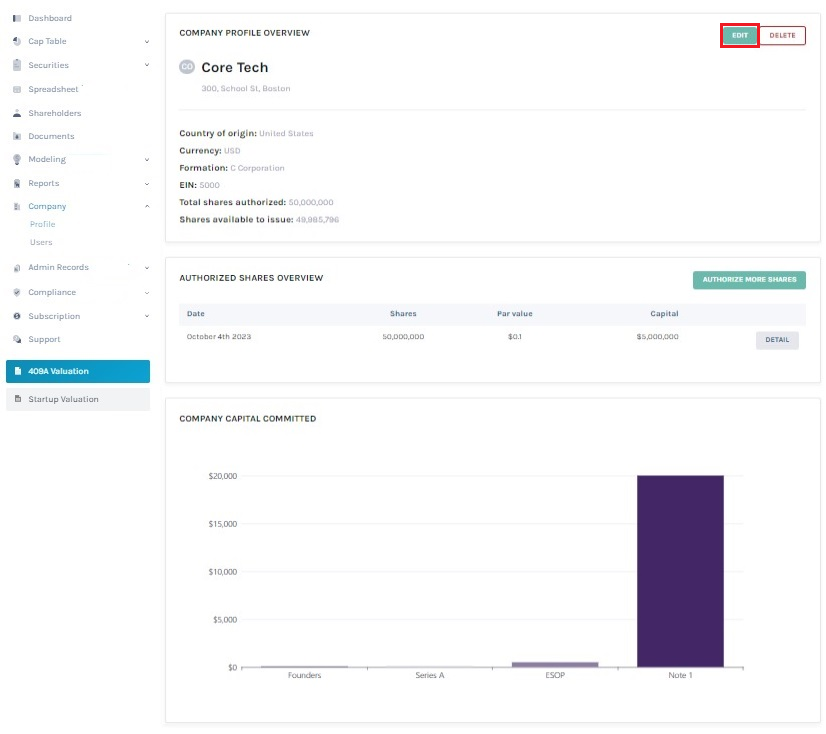Click the Shareholders person icon
The height and width of the screenshot is (734, 826).
click(x=17, y=113)
